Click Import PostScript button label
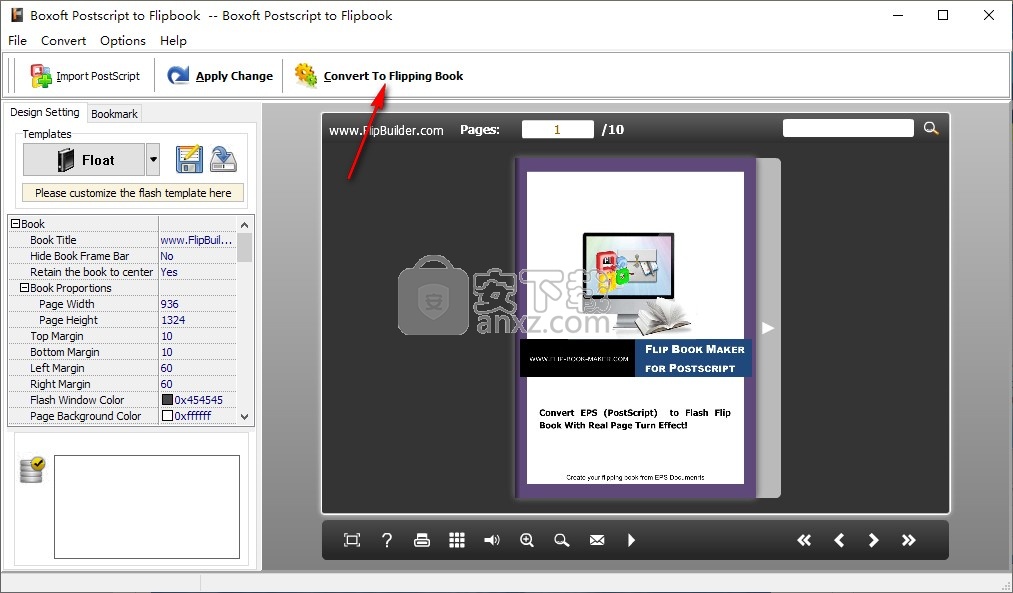The width and height of the screenshot is (1013, 593). coord(98,76)
